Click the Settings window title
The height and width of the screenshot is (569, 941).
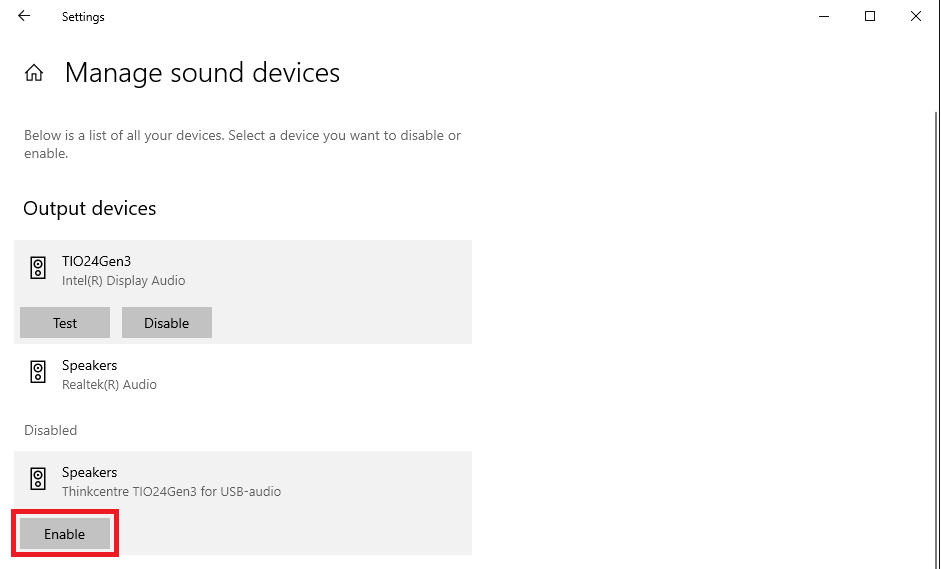pyautogui.click(x=83, y=17)
